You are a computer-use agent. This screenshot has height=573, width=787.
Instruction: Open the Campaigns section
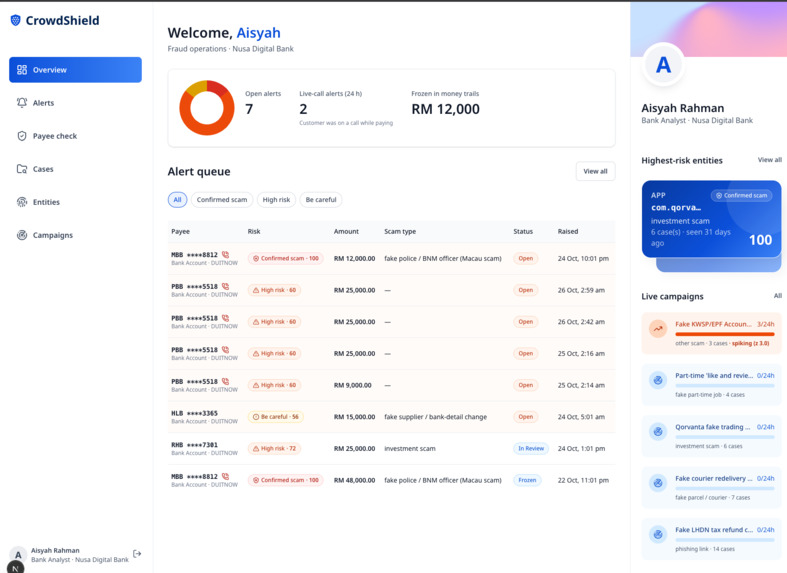tap(75, 235)
